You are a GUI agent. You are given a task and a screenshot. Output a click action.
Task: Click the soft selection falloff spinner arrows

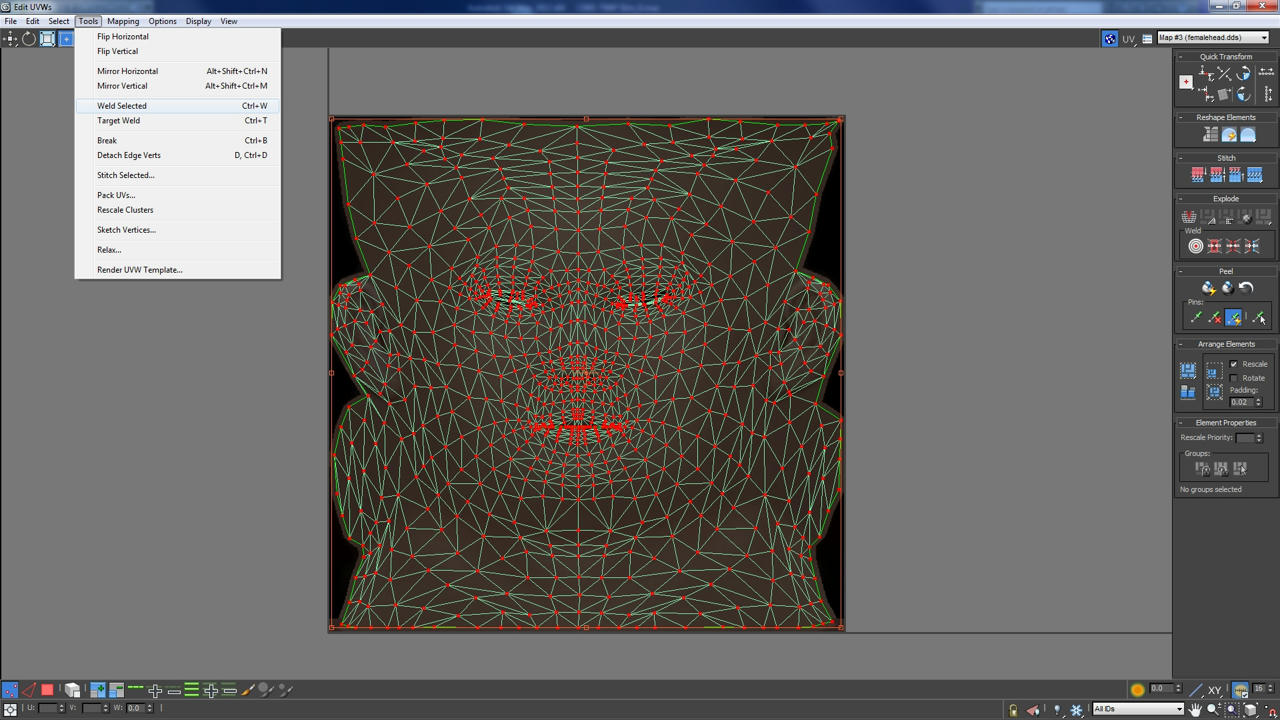pyautogui.click(x=1176, y=689)
